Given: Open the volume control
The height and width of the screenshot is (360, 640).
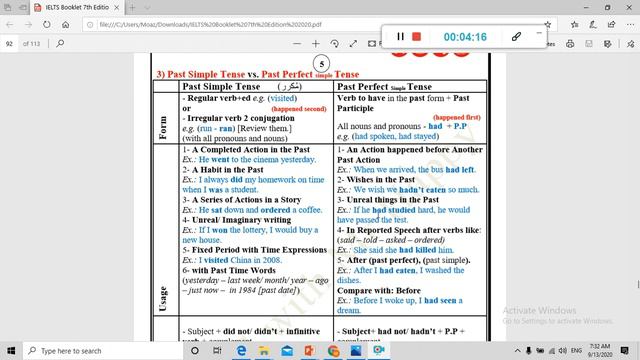Looking at the screenshot, I should [x=563, y=351].
